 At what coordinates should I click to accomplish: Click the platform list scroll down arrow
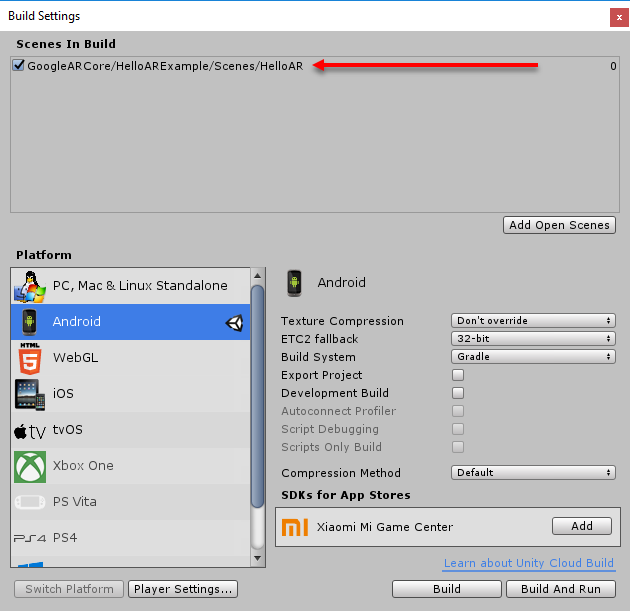(x=258, y=558)
